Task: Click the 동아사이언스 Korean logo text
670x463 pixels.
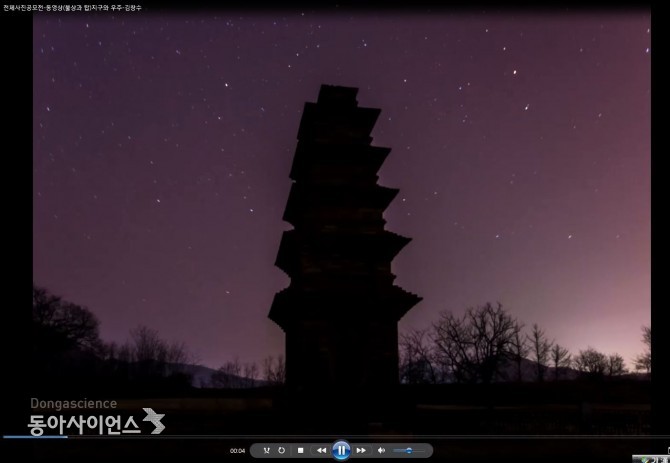Action: 84,423
